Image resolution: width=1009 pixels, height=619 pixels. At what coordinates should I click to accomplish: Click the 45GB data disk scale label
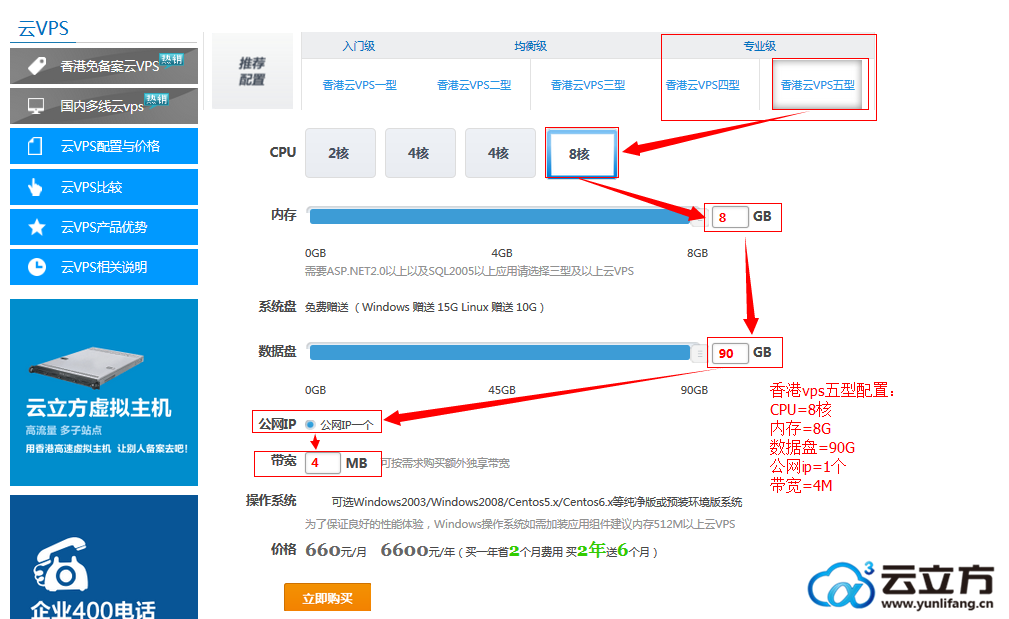click(x=502, y=390)
